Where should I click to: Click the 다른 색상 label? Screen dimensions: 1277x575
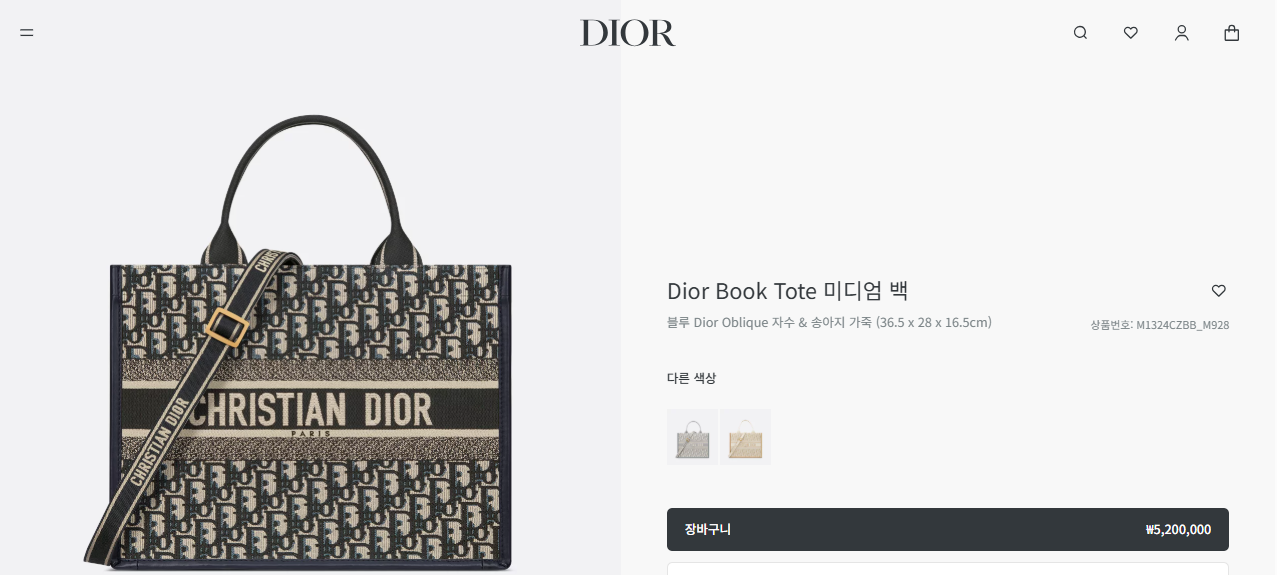point(691,378)
